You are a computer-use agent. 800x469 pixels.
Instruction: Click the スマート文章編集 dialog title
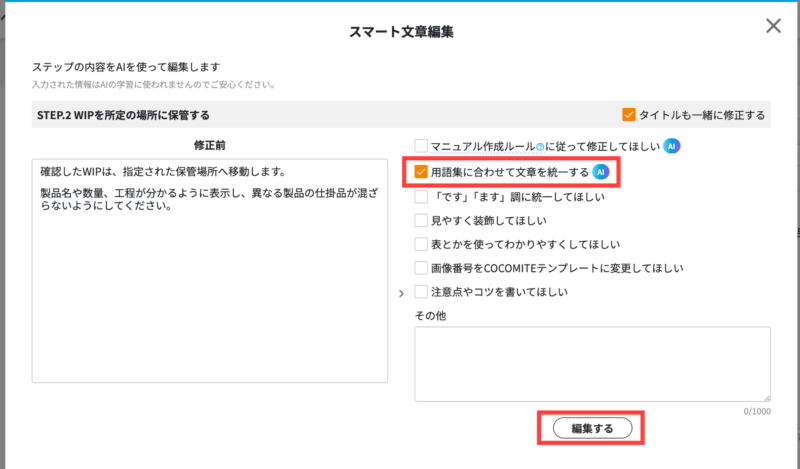pos(401,32)
